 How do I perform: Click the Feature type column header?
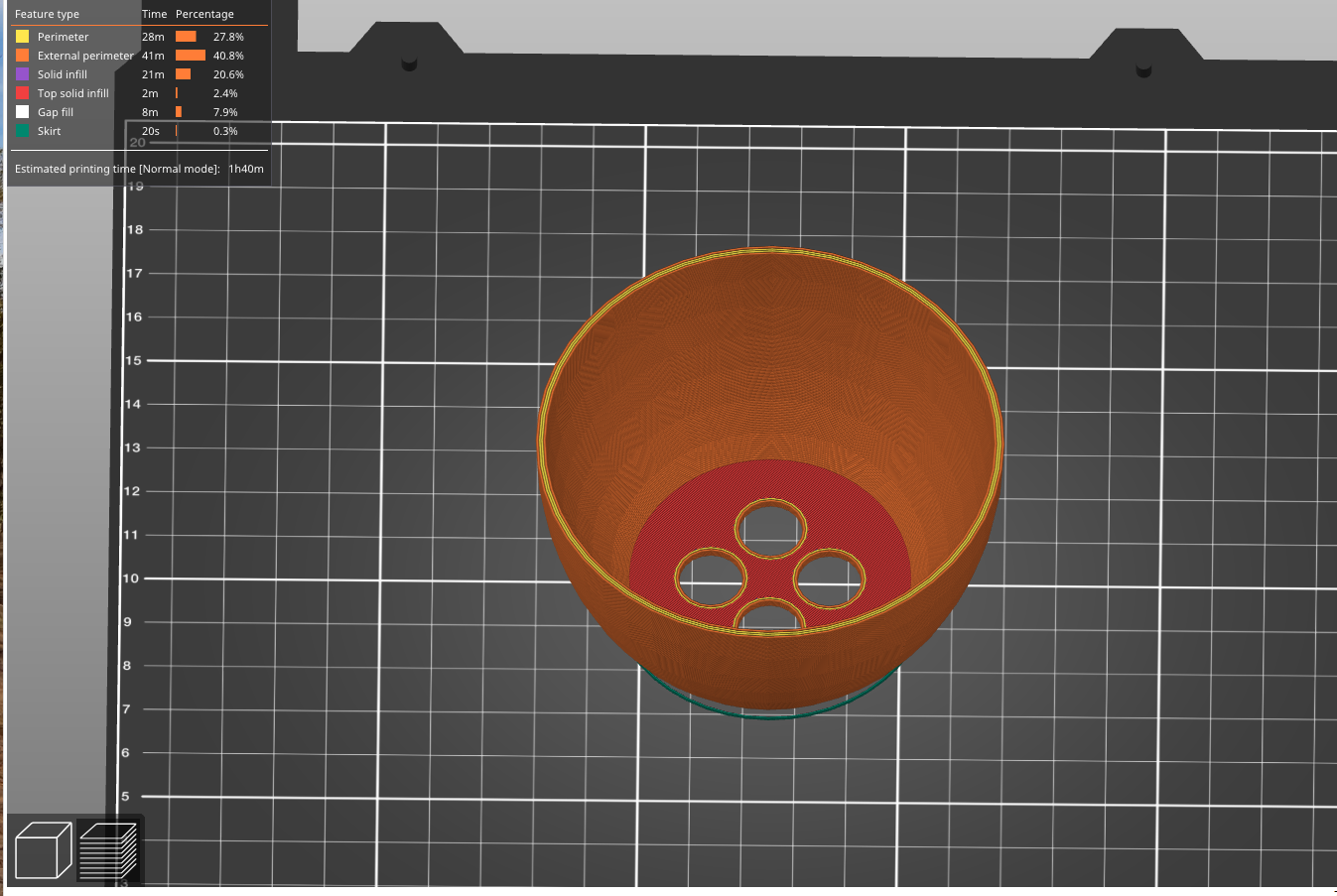[x=47, y=14]
